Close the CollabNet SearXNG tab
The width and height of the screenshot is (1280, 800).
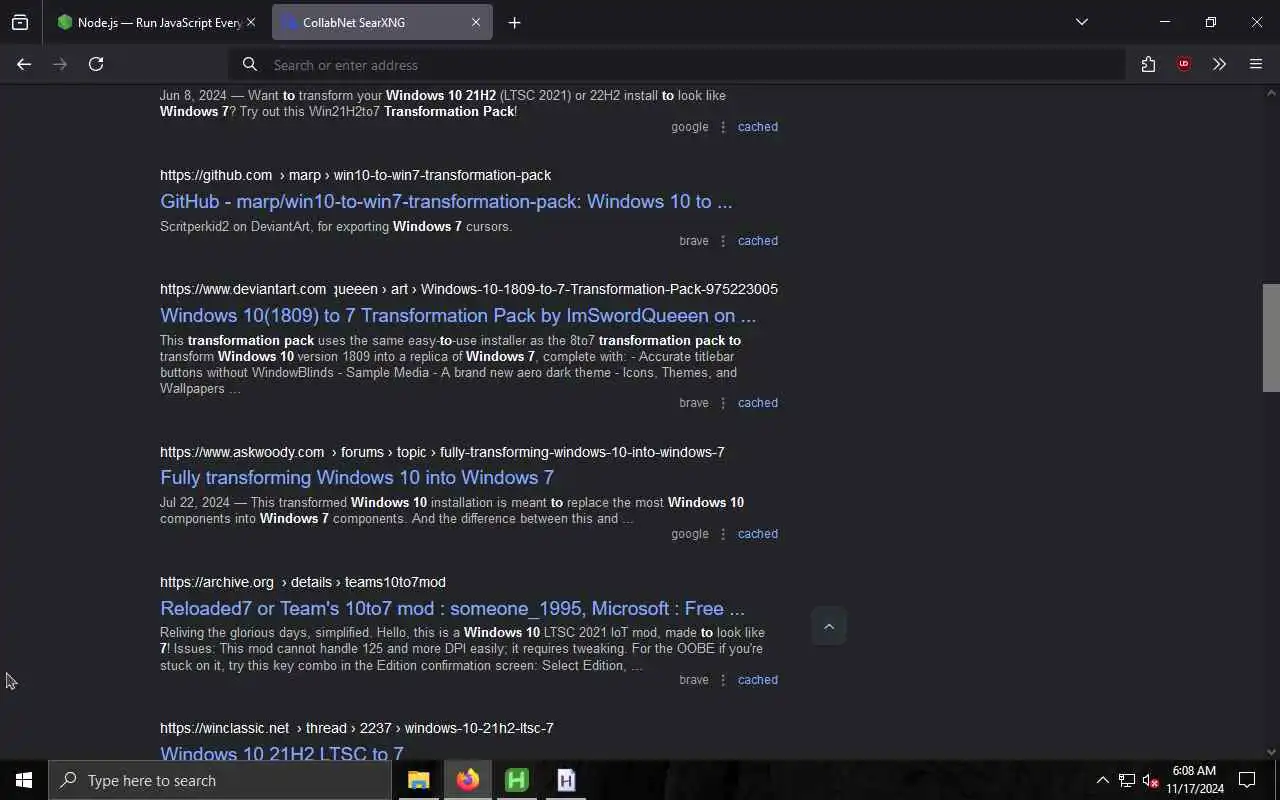point(476,22)
